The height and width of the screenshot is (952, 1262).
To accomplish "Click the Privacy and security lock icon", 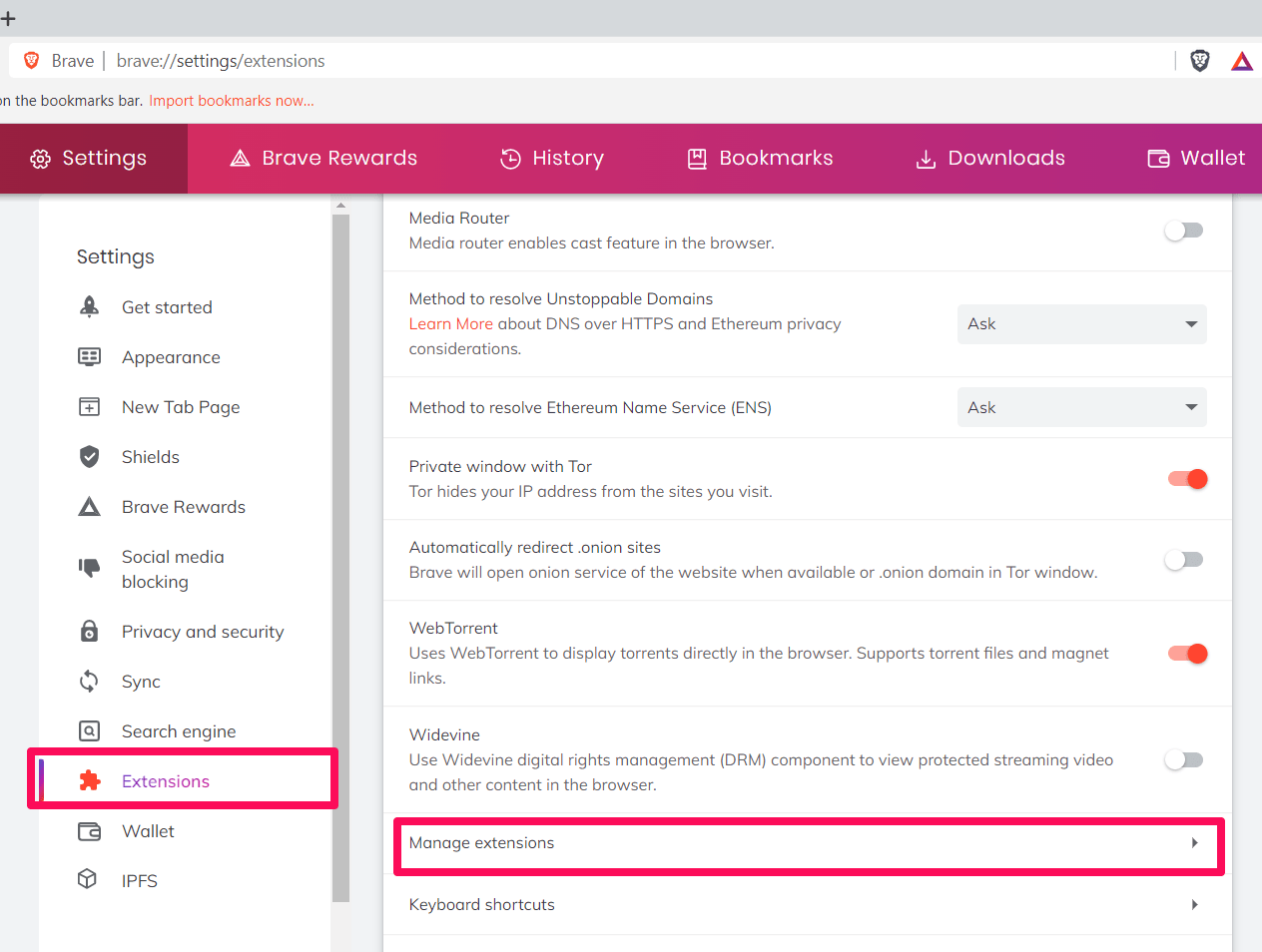I will (x=90, y=632).
